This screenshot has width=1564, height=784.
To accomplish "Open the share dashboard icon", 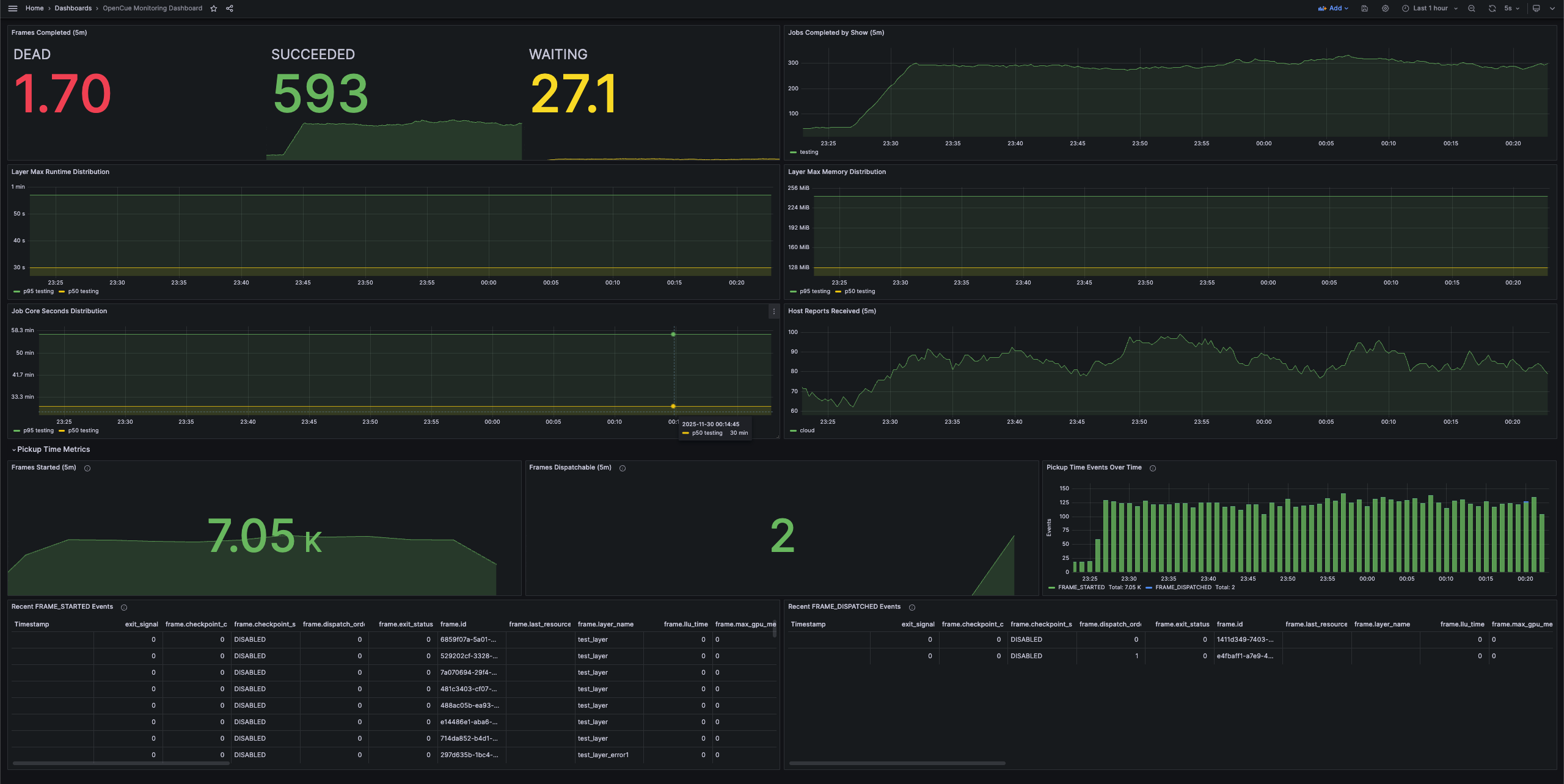I will coord(229,8).
